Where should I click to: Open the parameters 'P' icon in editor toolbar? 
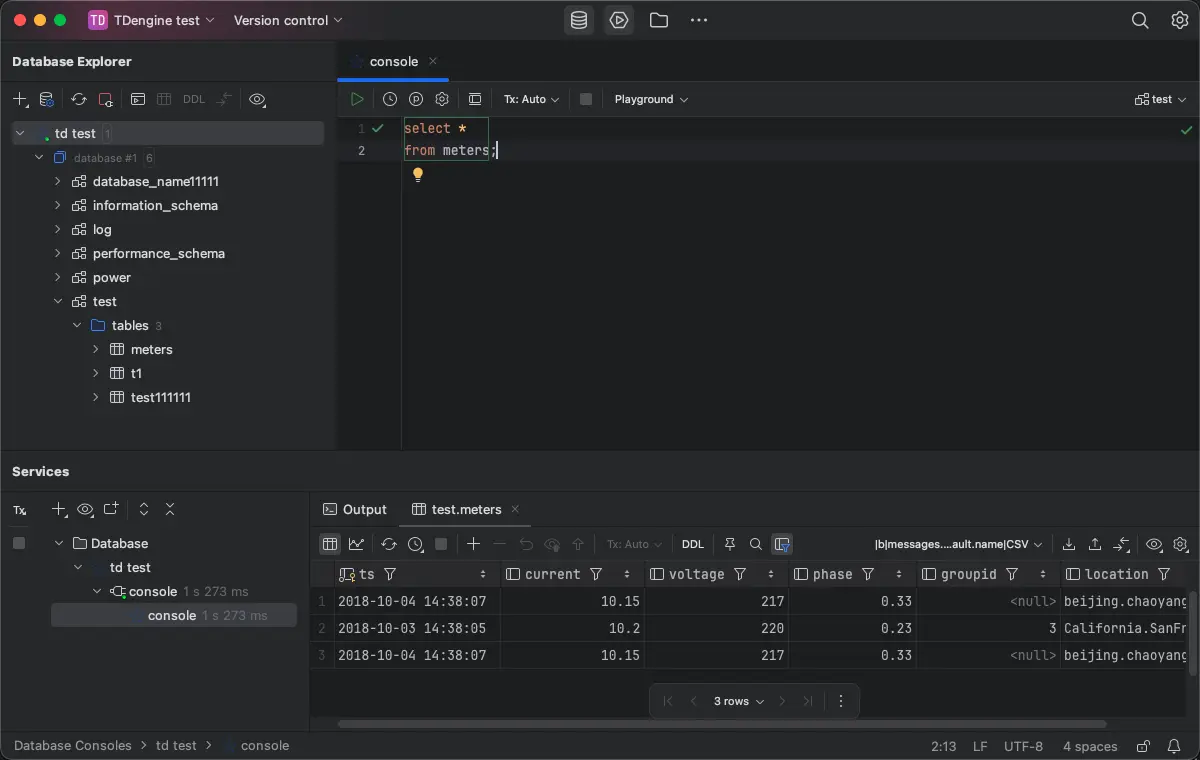click(416, 99)
